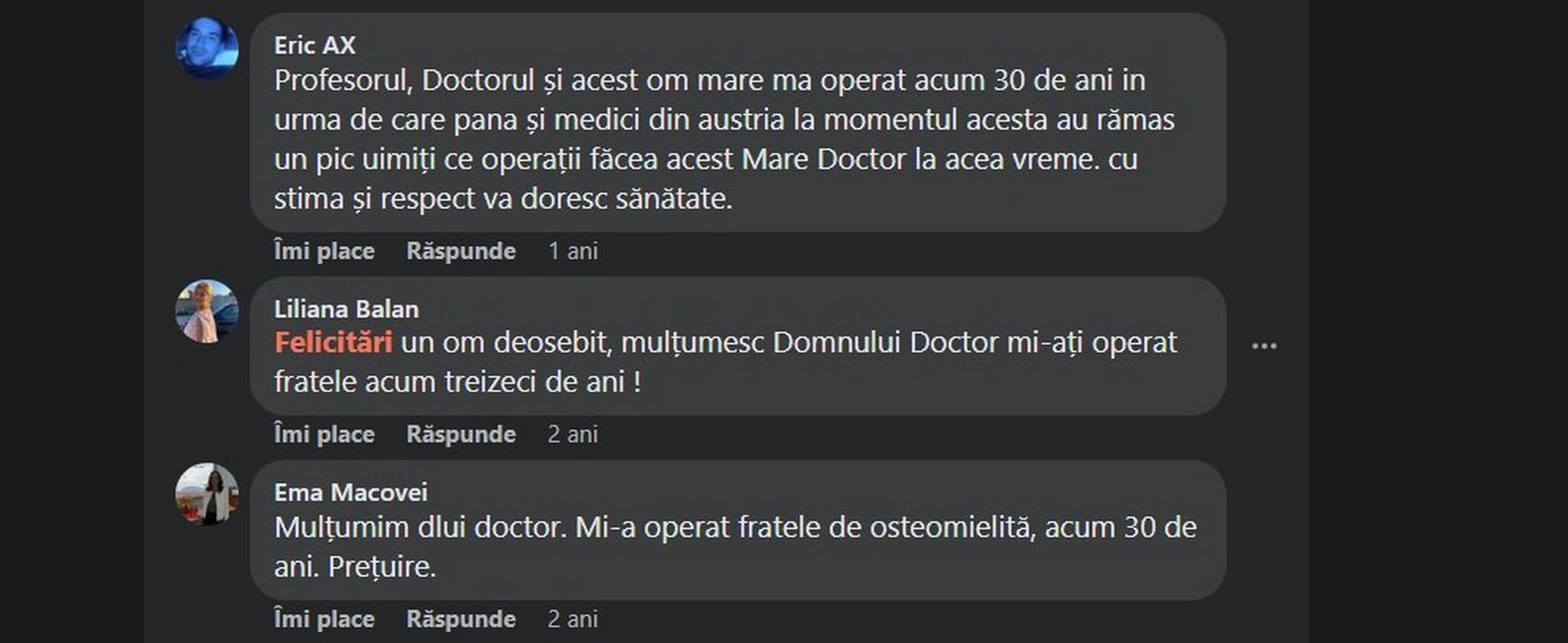Click Liliana Balan's comment text bubble
The image size is (1568, 643).
(x=735, y=363)
